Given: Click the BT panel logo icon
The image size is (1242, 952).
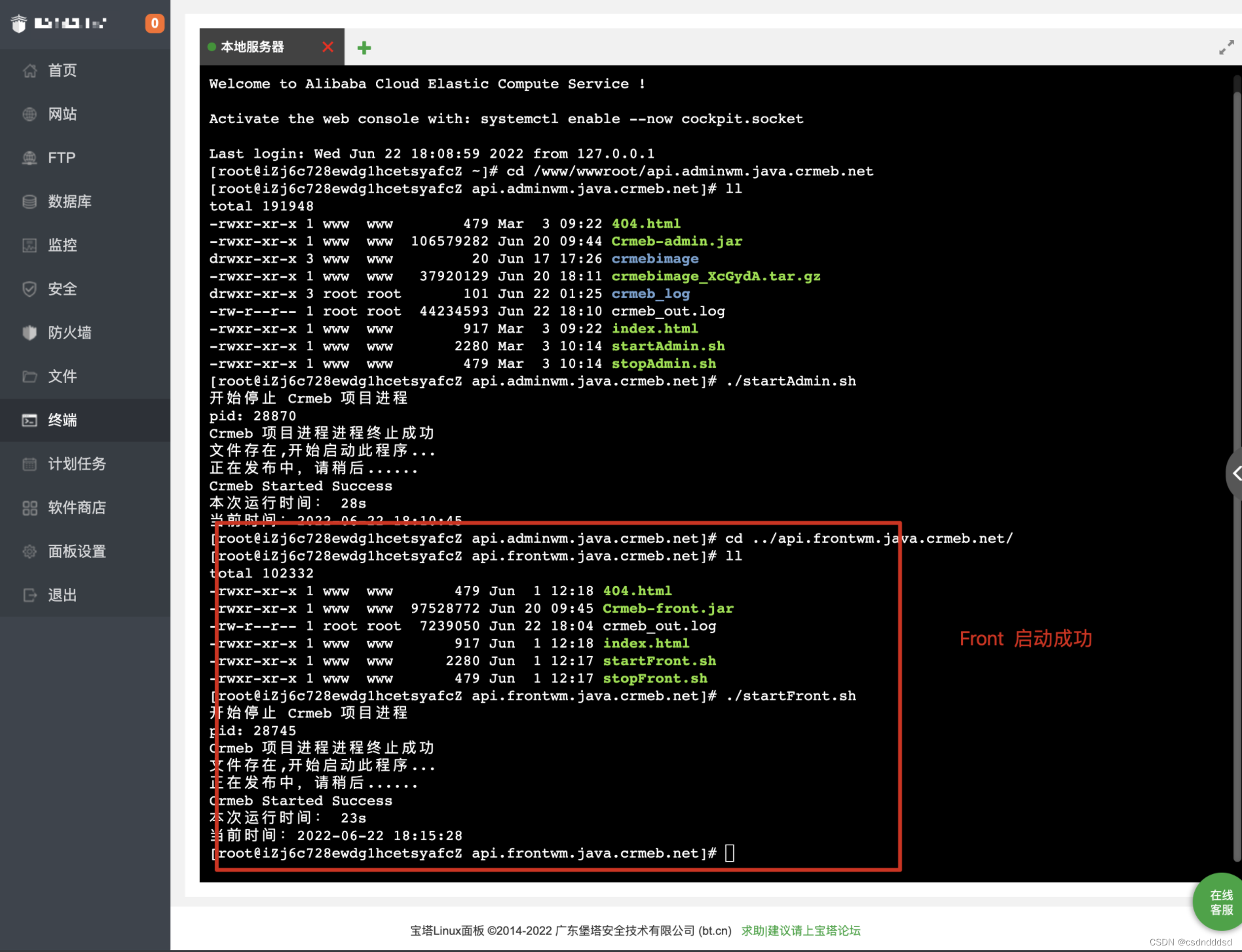Looking at the screenshot, I should [19, 24].
